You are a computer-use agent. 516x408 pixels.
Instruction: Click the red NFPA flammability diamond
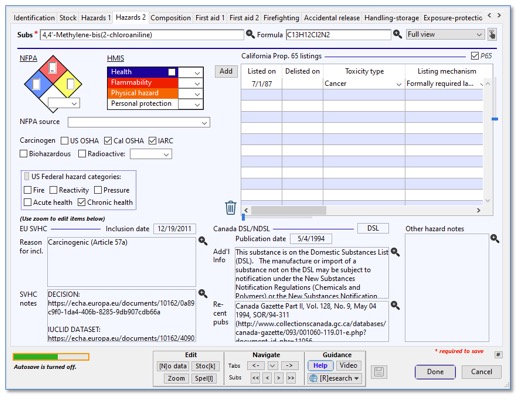[53, 68]
